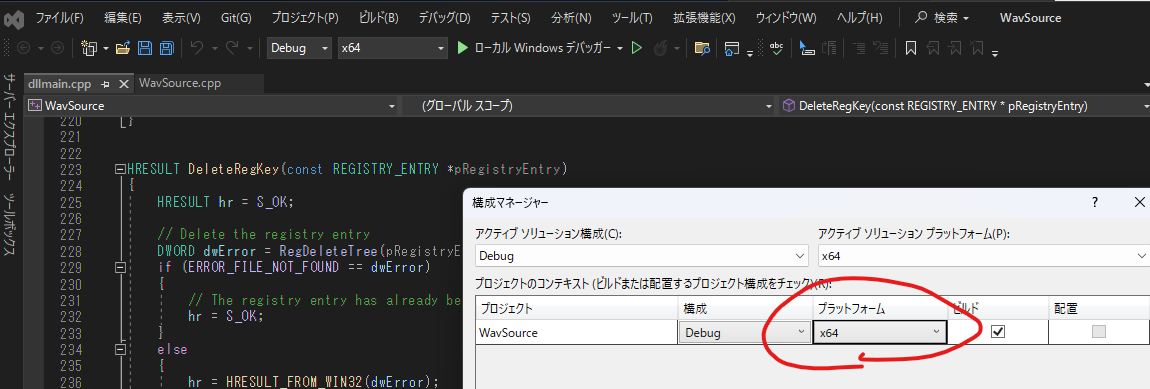Open the 拡張機能(X) menu
This screenshot has height=389, width=1150.
(x=704, y=18)
